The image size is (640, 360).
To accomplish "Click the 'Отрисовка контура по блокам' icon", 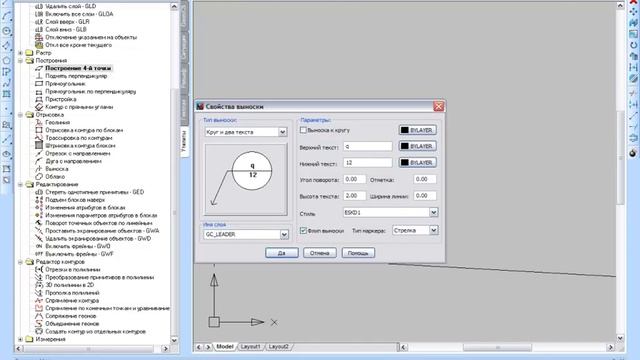I will pos(39,130).
